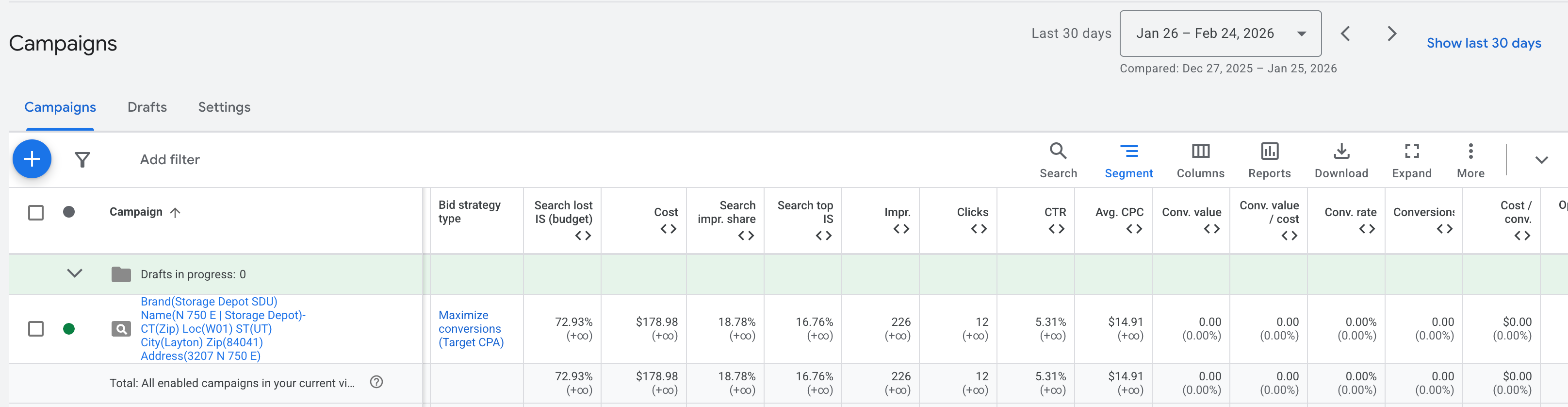This screenshot has height=407, width=1568.
Task: Open the date range dropdown
Action: 1220,34
